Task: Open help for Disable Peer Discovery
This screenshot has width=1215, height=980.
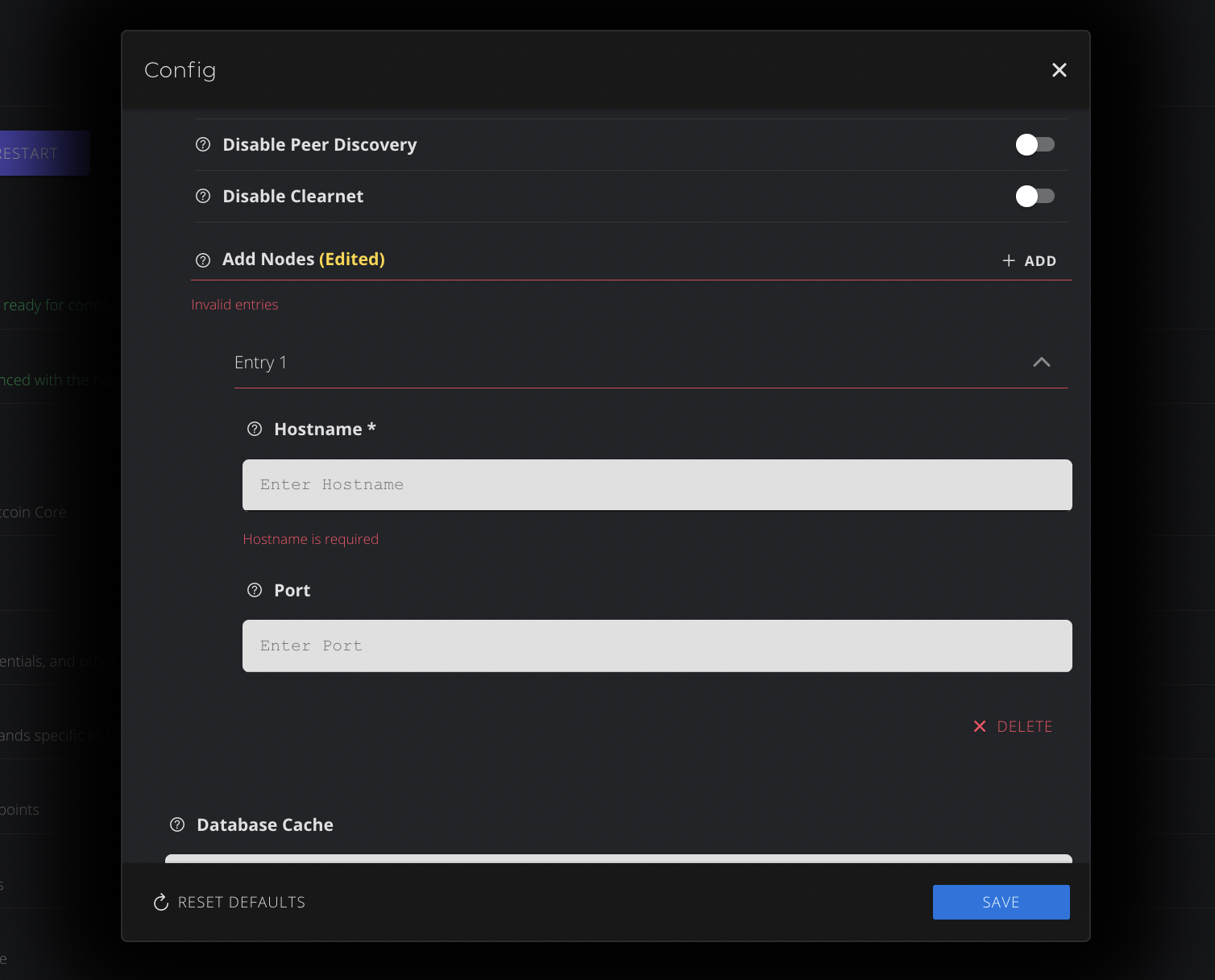Action: point(203,145)
